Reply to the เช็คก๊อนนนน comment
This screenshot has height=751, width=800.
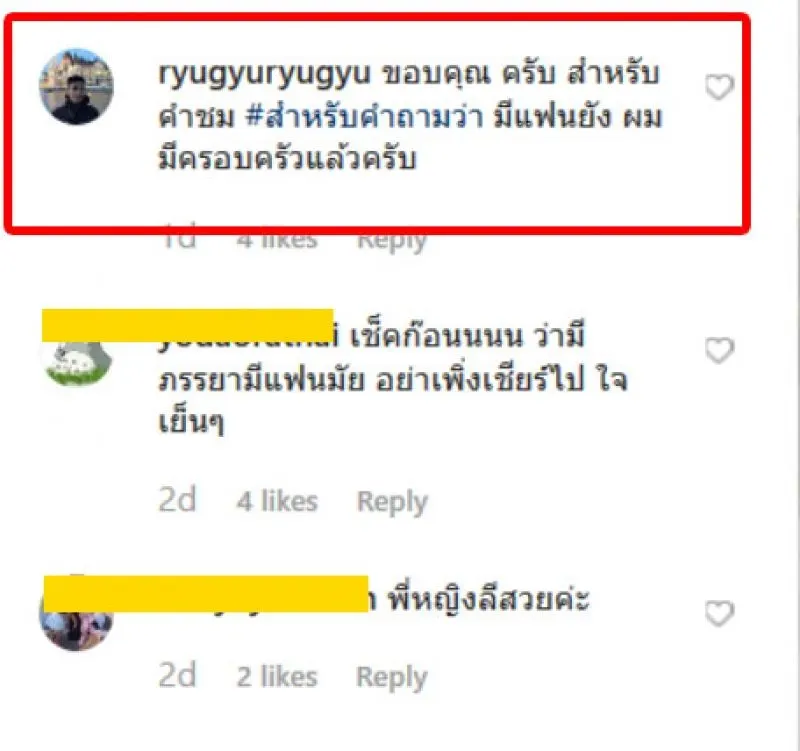click(x=392, y=502)
